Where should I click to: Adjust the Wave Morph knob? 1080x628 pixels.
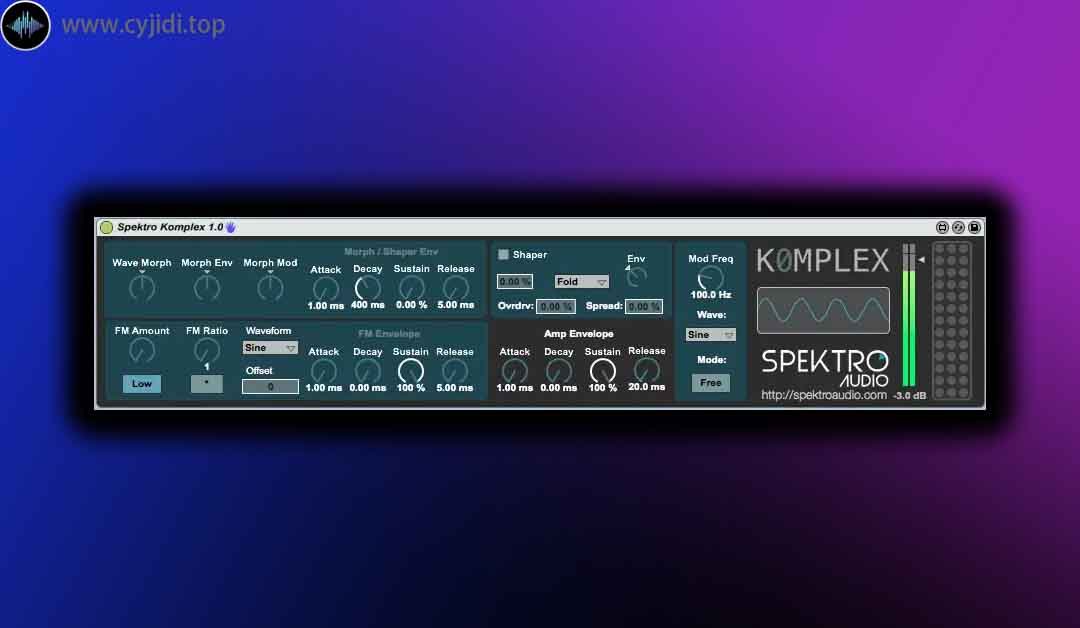(x=142, y=288)
